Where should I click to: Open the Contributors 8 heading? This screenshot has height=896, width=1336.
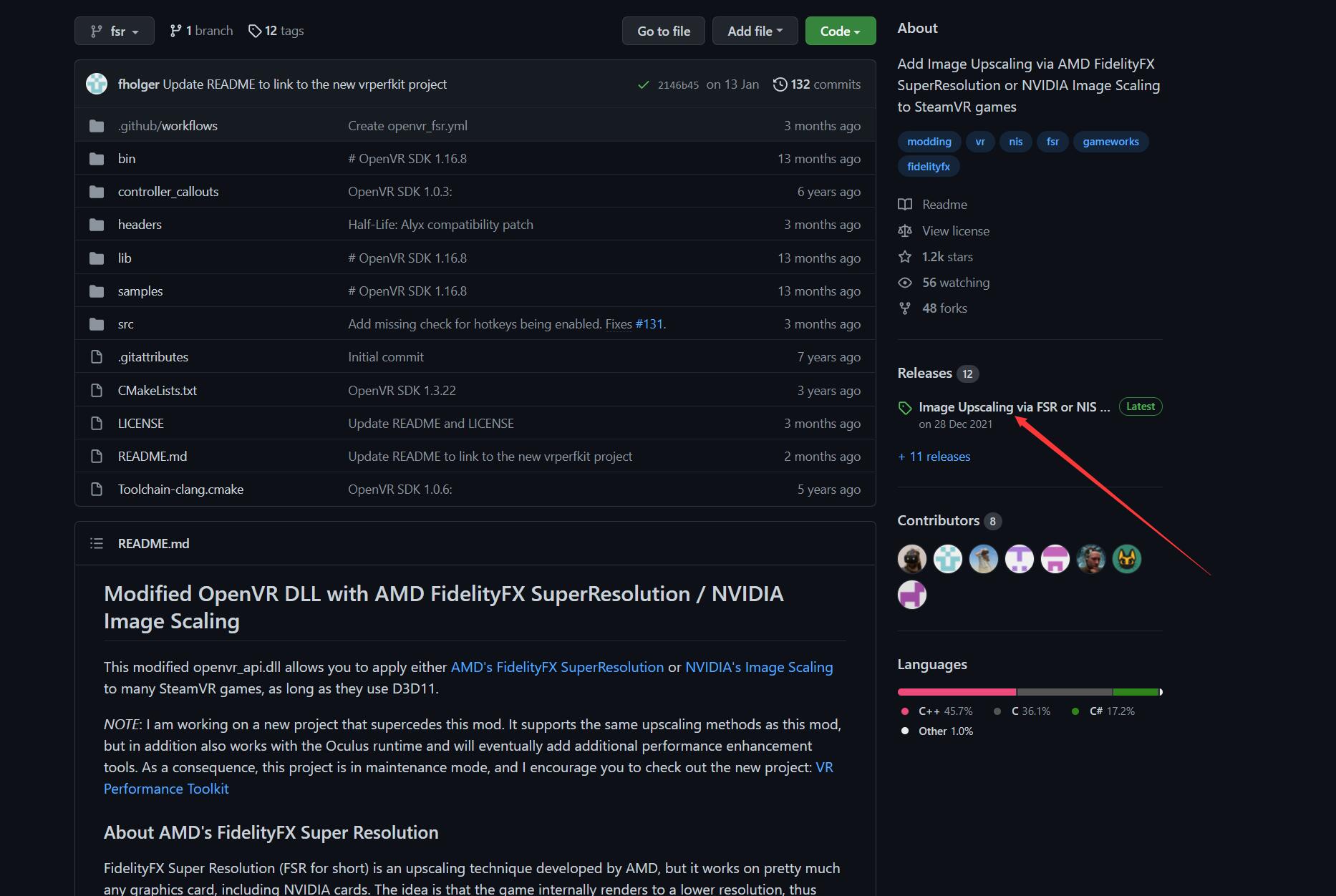[x=949, y=521]
